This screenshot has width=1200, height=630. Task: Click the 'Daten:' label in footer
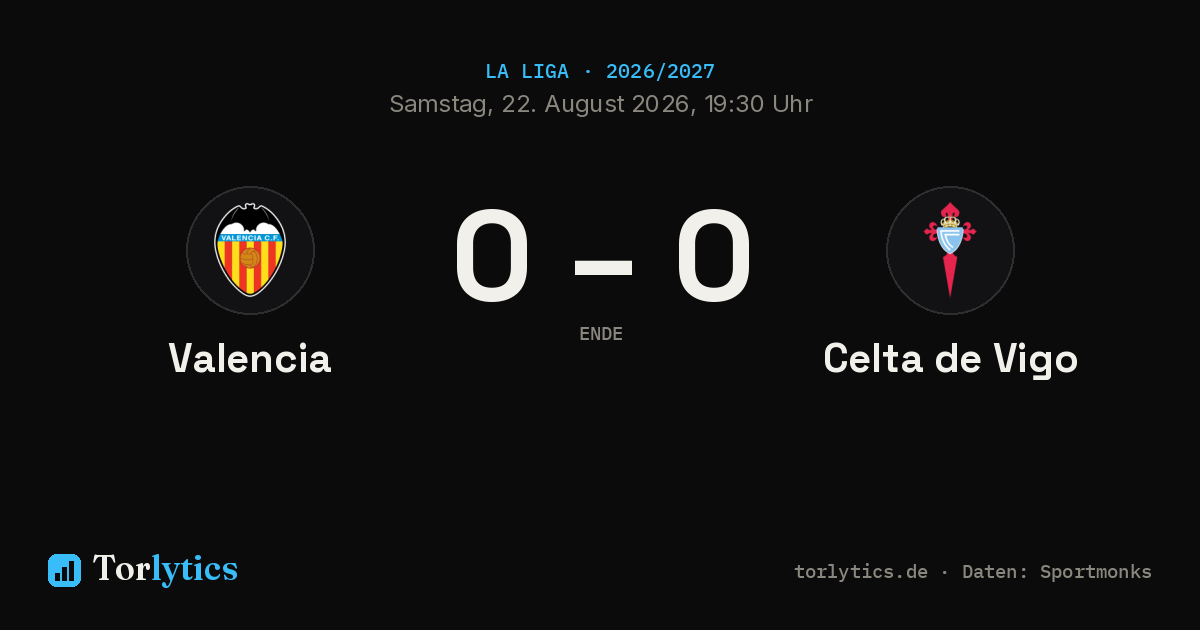(x=995, y=572)
